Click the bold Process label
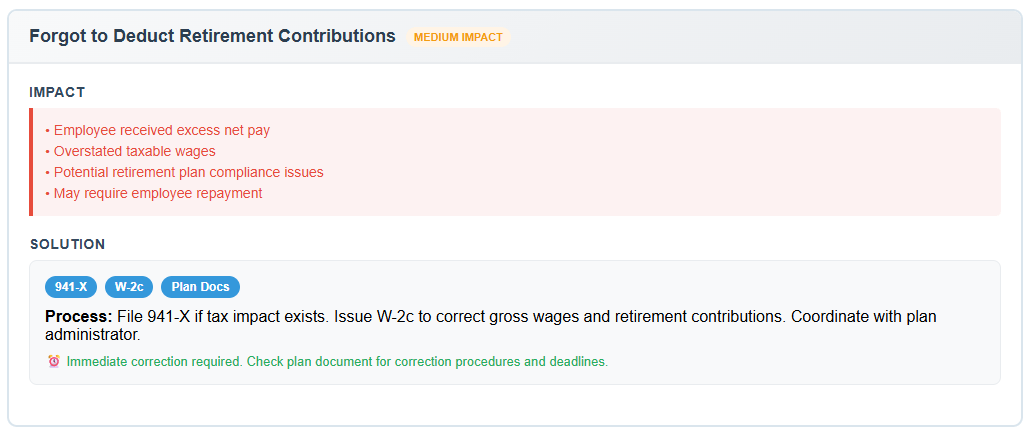The width and height of the screenshot is (1034, 440). point(79,317)
